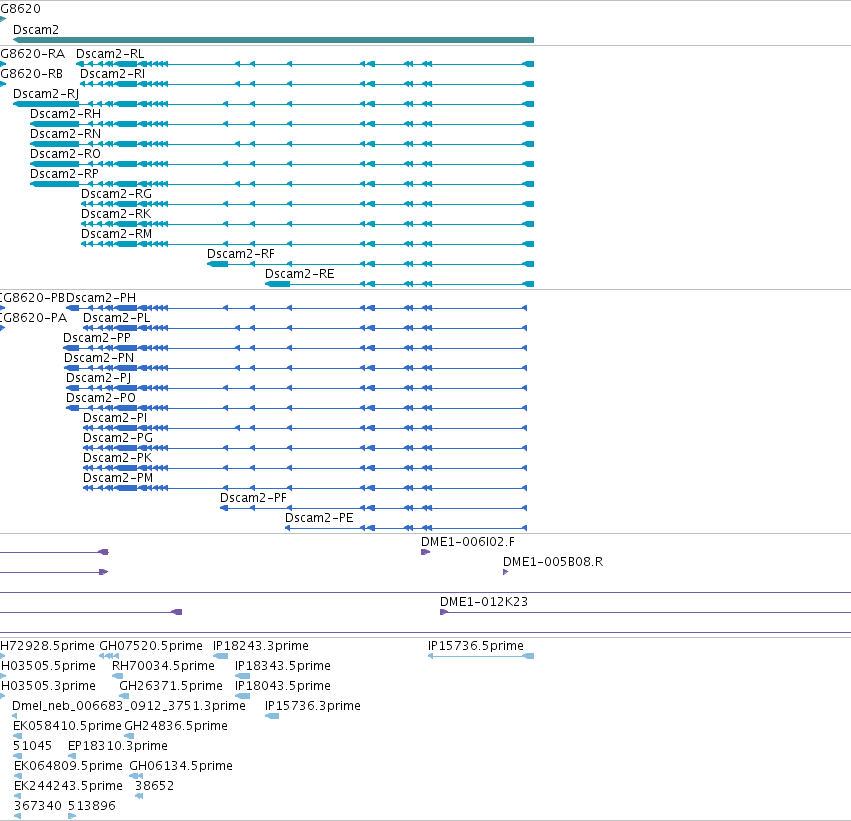Click the DME1-005B08.R purple arrow glyph

pos(505,572)
